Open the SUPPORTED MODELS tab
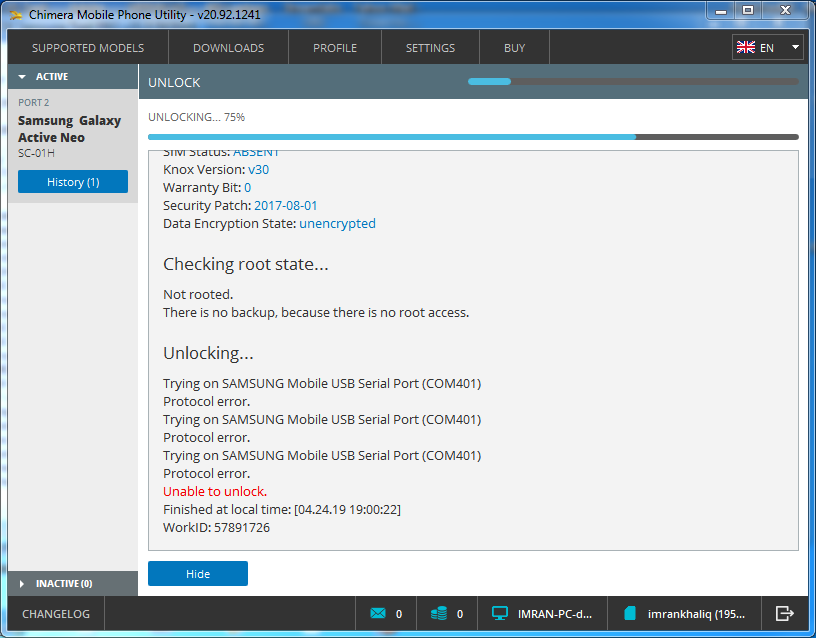This screenshot has height=638, width=816. click(88, 48)
